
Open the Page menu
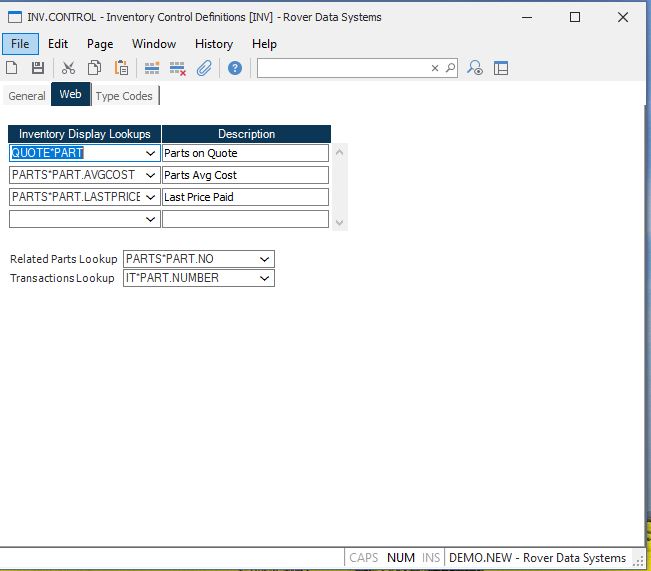tap(100, 44)
